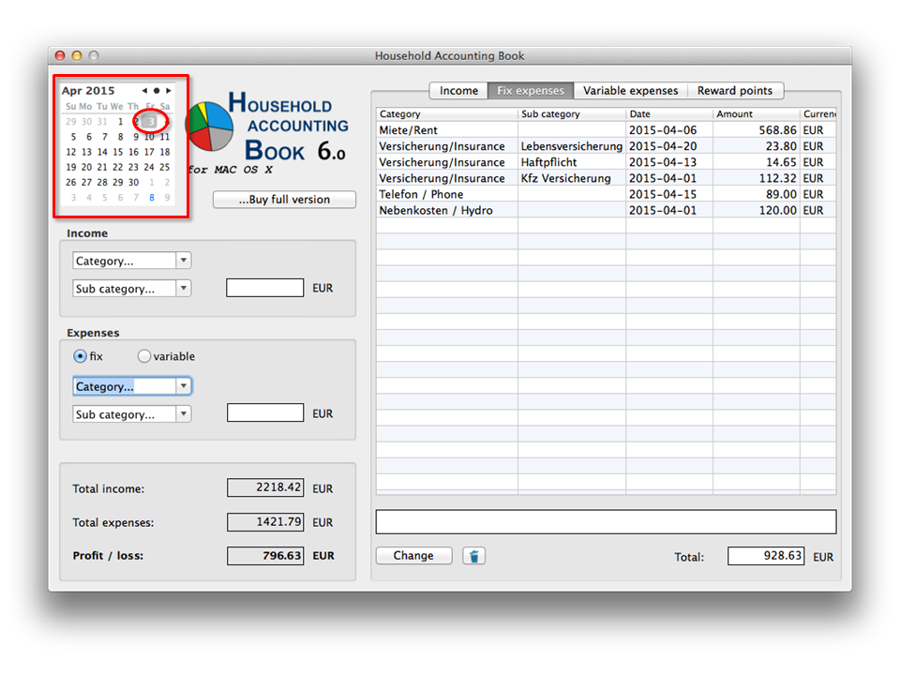Select the fix expenses radio button
This screenshot has height=675, width=900.
pyautogui.click(x=80, y=356)
